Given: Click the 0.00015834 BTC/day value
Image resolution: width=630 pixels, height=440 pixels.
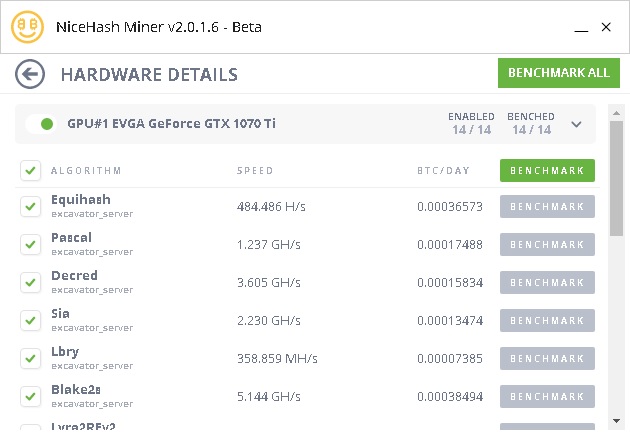Looking at the screenshot, I should point(450,282).
